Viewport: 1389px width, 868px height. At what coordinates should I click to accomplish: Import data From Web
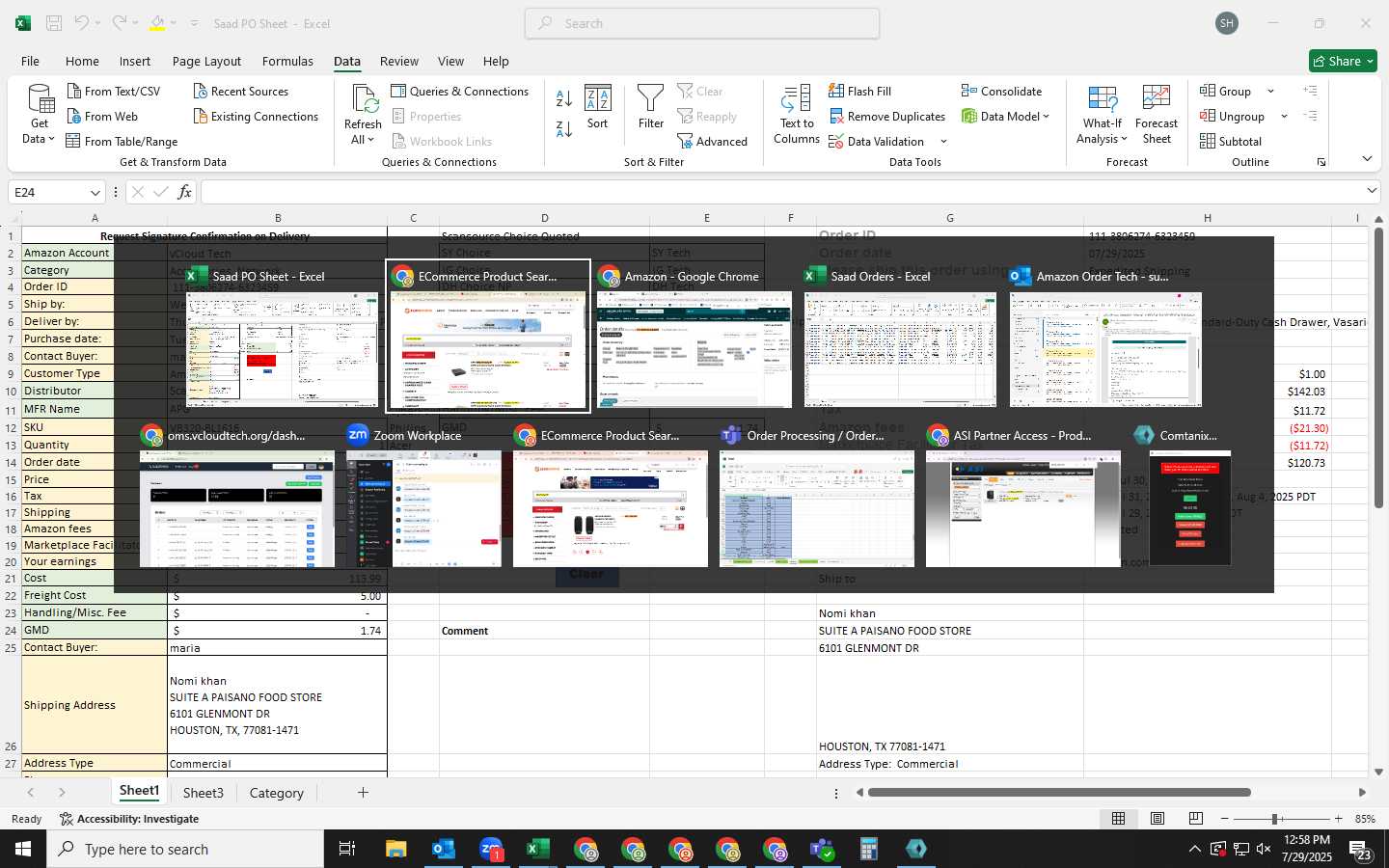click(102, 116)
